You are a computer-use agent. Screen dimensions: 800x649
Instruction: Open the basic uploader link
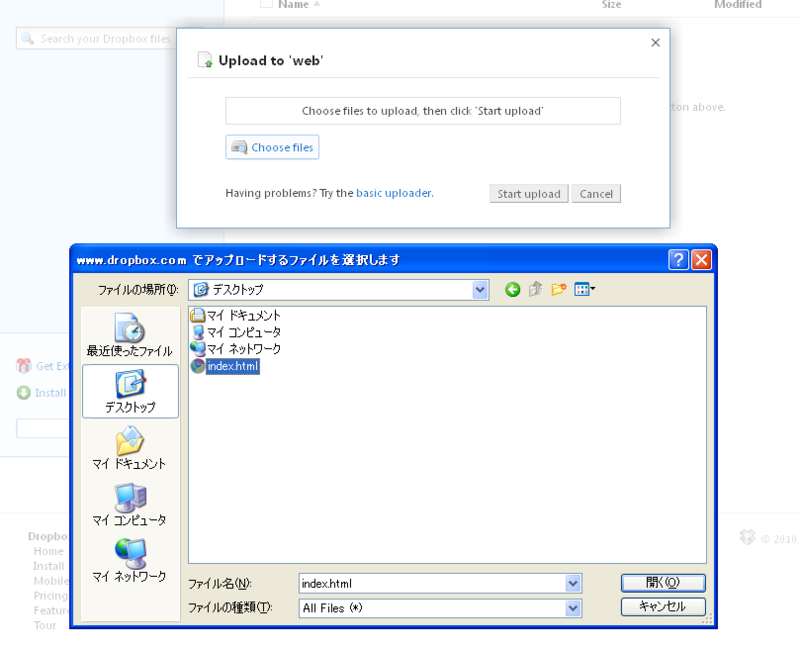tap(393, 192)
